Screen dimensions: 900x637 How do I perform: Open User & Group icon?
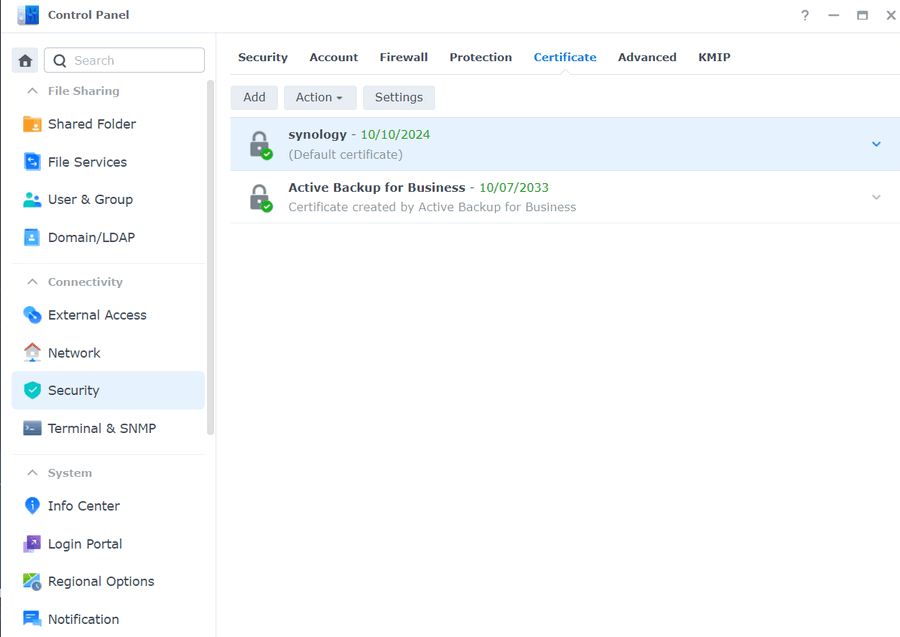[x=32, y=199]
